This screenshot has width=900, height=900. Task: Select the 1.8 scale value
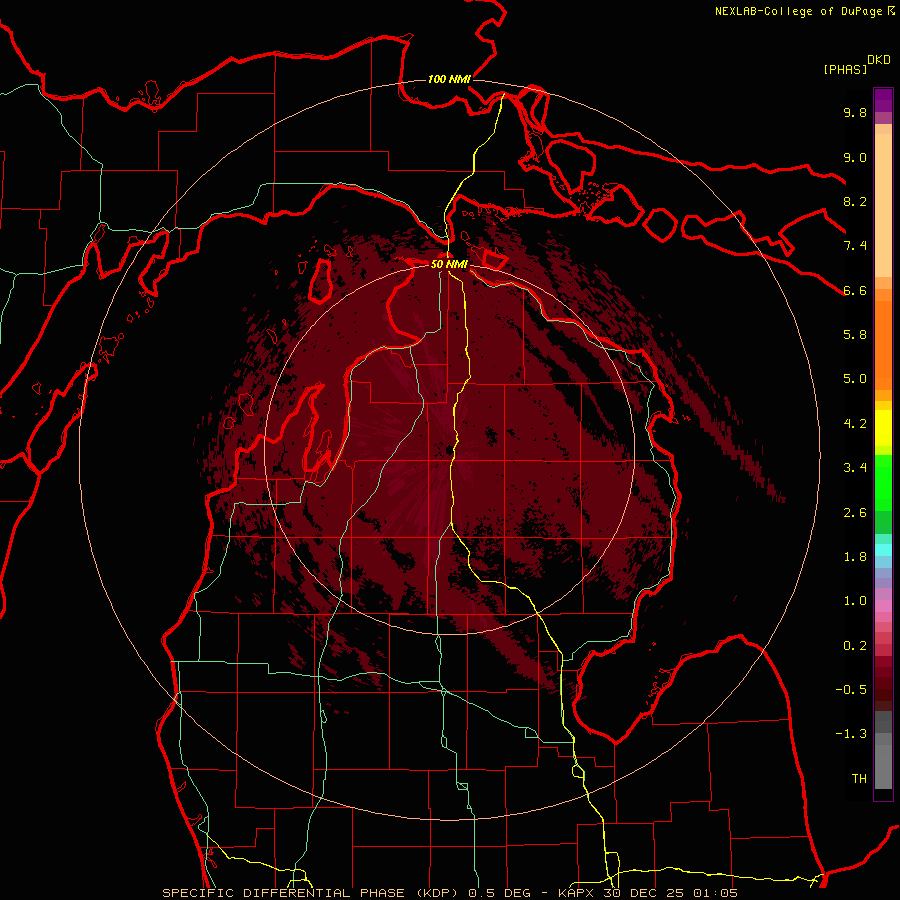click(855, 557)
